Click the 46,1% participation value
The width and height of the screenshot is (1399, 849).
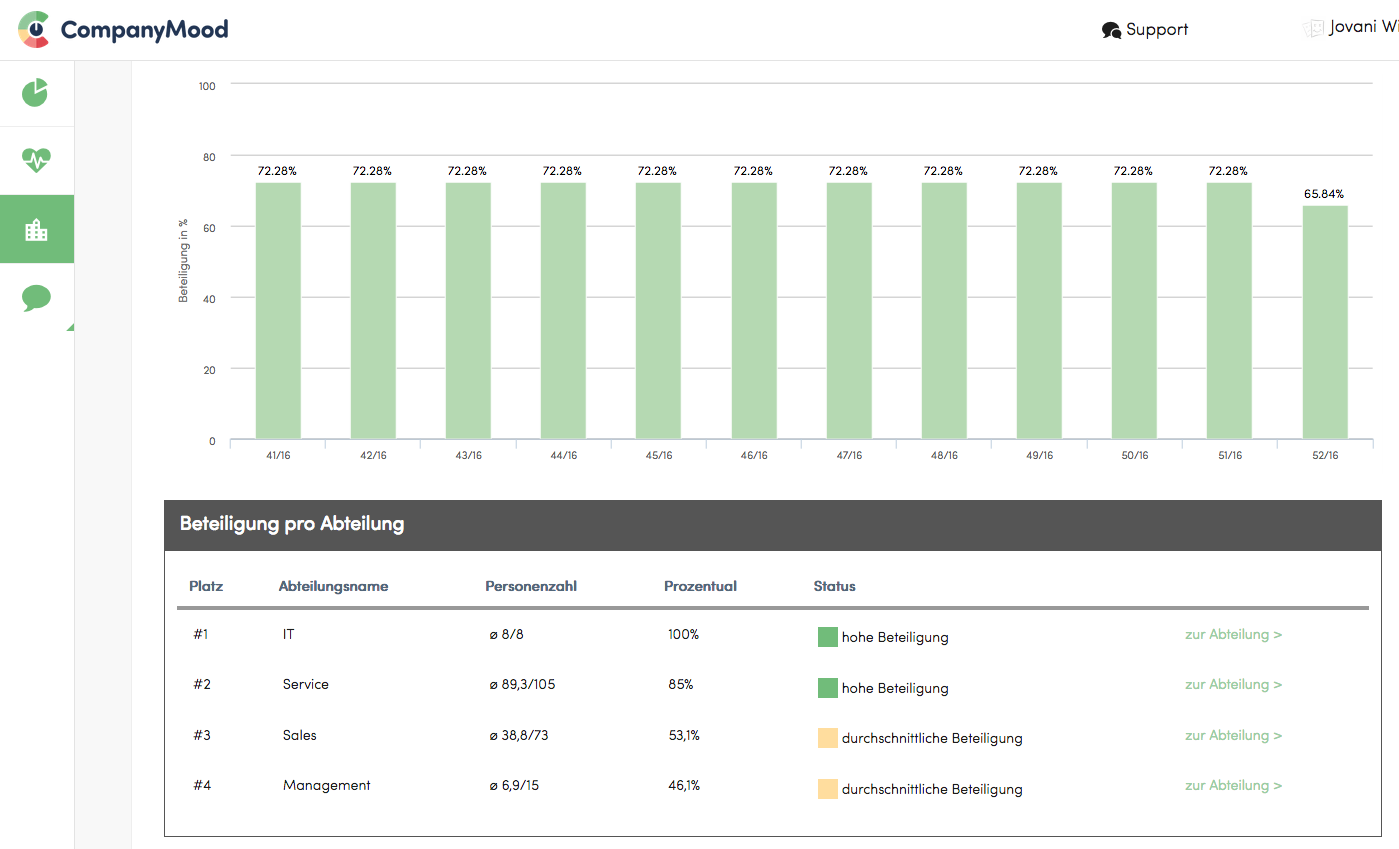click(x=684, y=785)
